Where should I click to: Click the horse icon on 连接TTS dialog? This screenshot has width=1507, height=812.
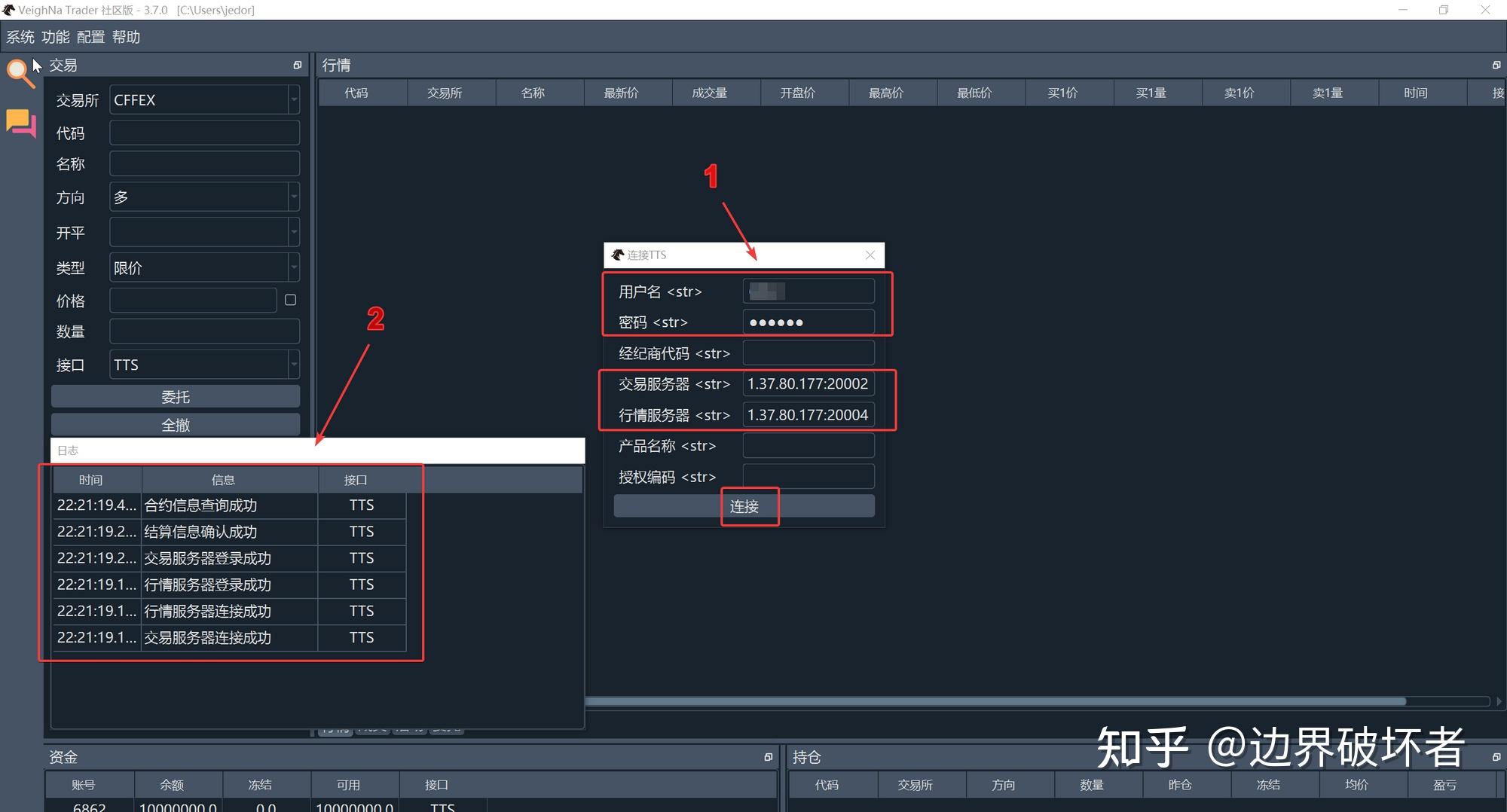tap(616, 255)
